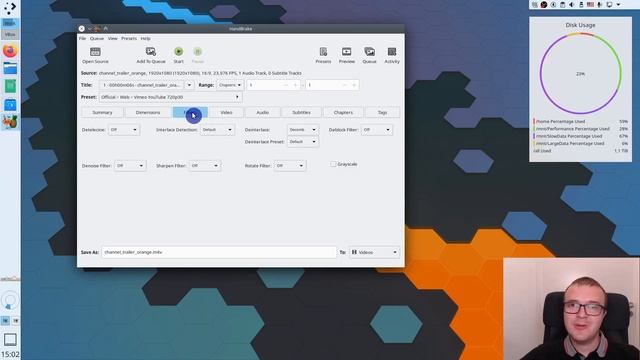Switch to the Subtitles tab

(302, 112)
